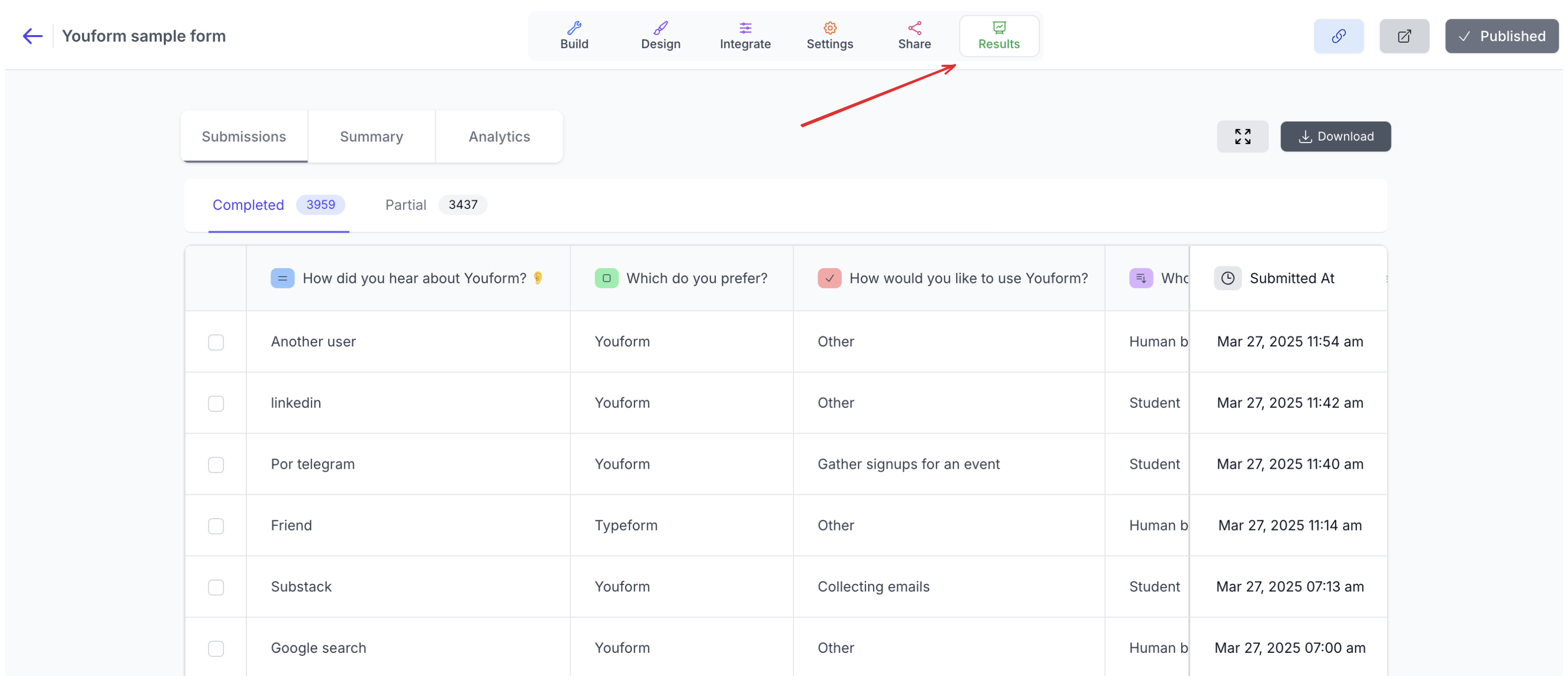This screenshot has height=681, width=1568.
Task: Click the red checkmark icon for 'How would you like to use' column
Action: (829, 278)
